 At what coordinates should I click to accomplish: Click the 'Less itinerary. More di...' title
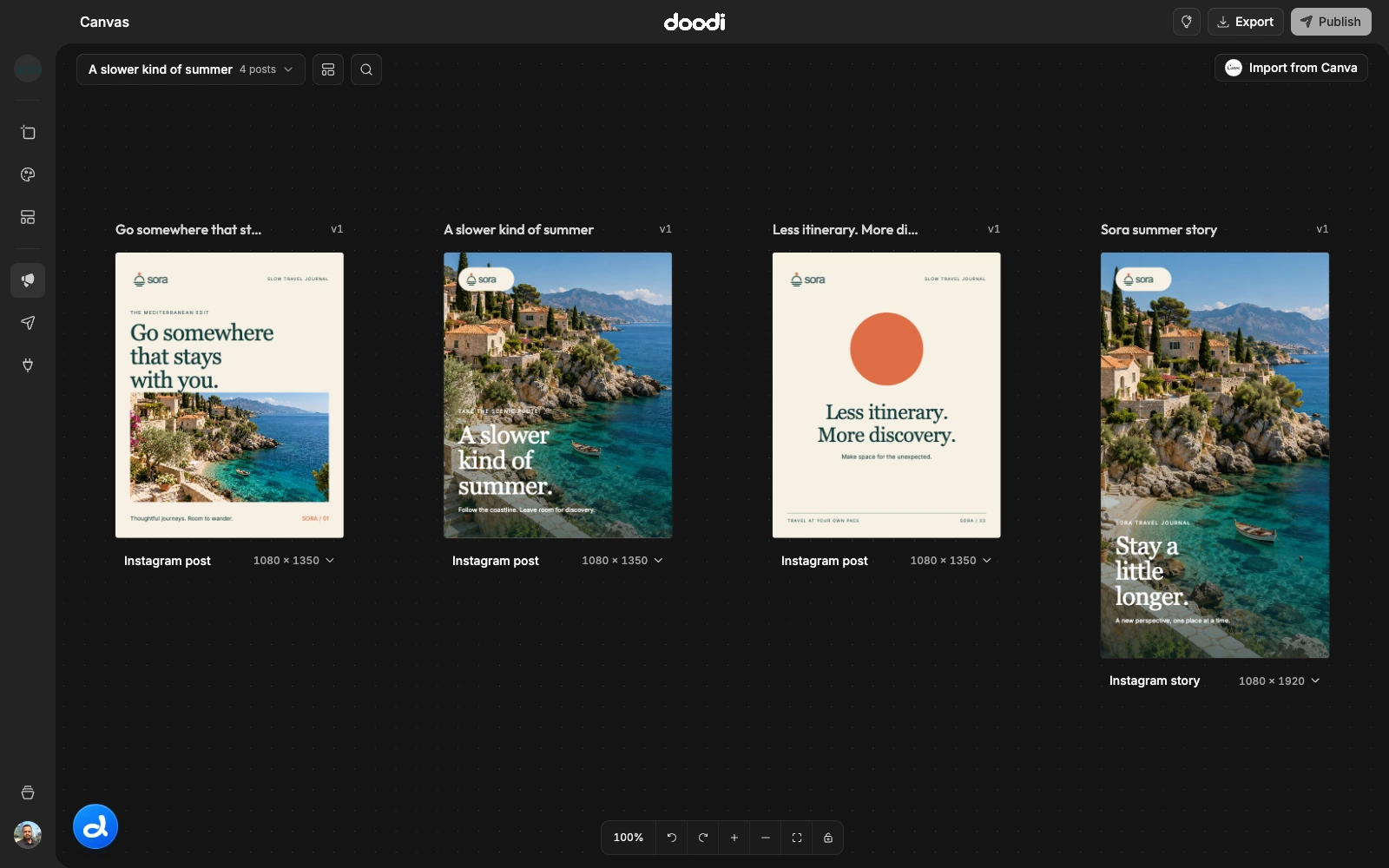pos(845,230)
